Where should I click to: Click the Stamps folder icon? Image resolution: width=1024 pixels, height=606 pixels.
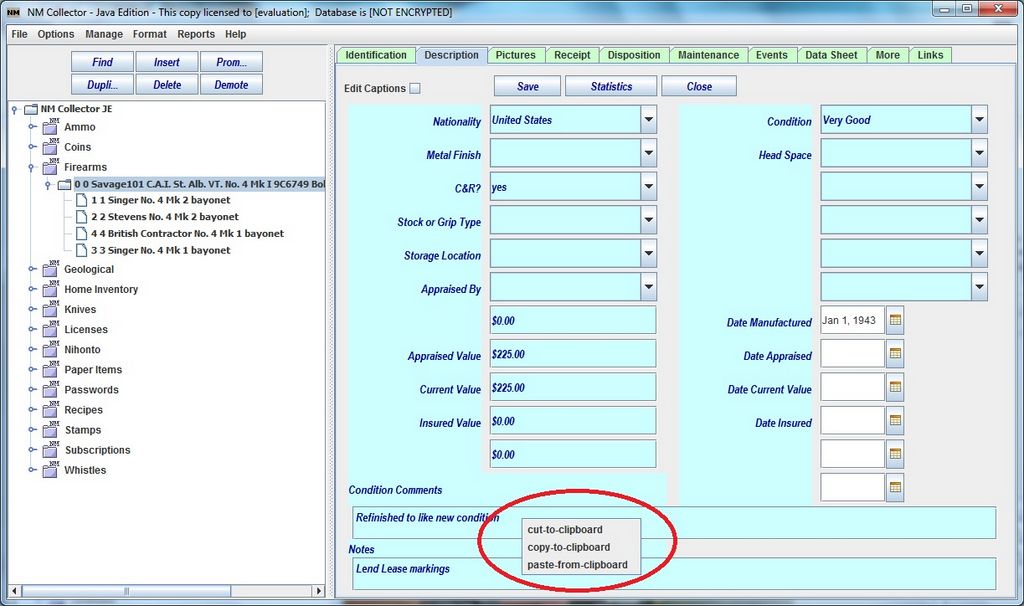pyautogui.click(x=50, y=430)
